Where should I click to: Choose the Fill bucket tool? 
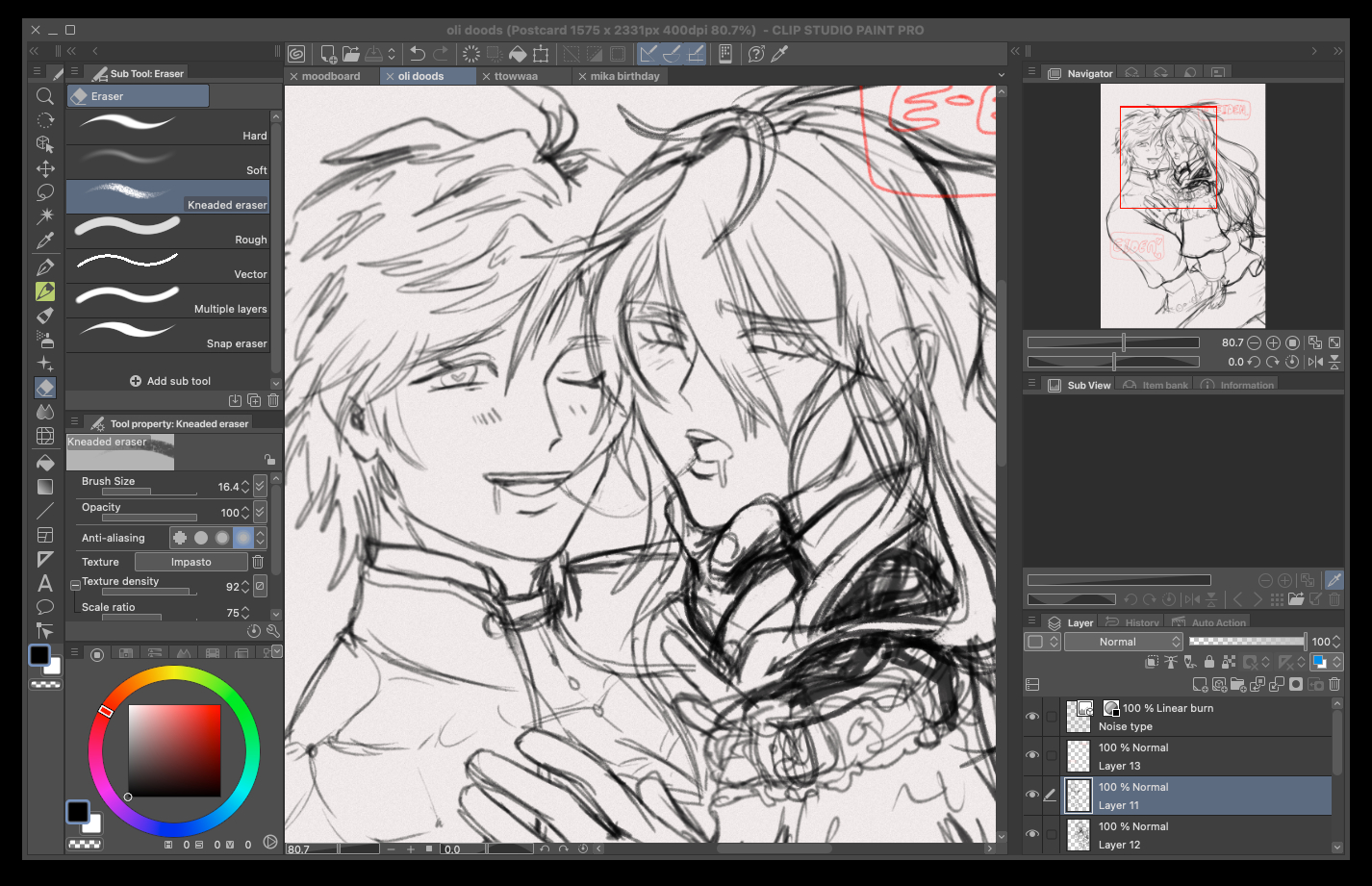44,463
